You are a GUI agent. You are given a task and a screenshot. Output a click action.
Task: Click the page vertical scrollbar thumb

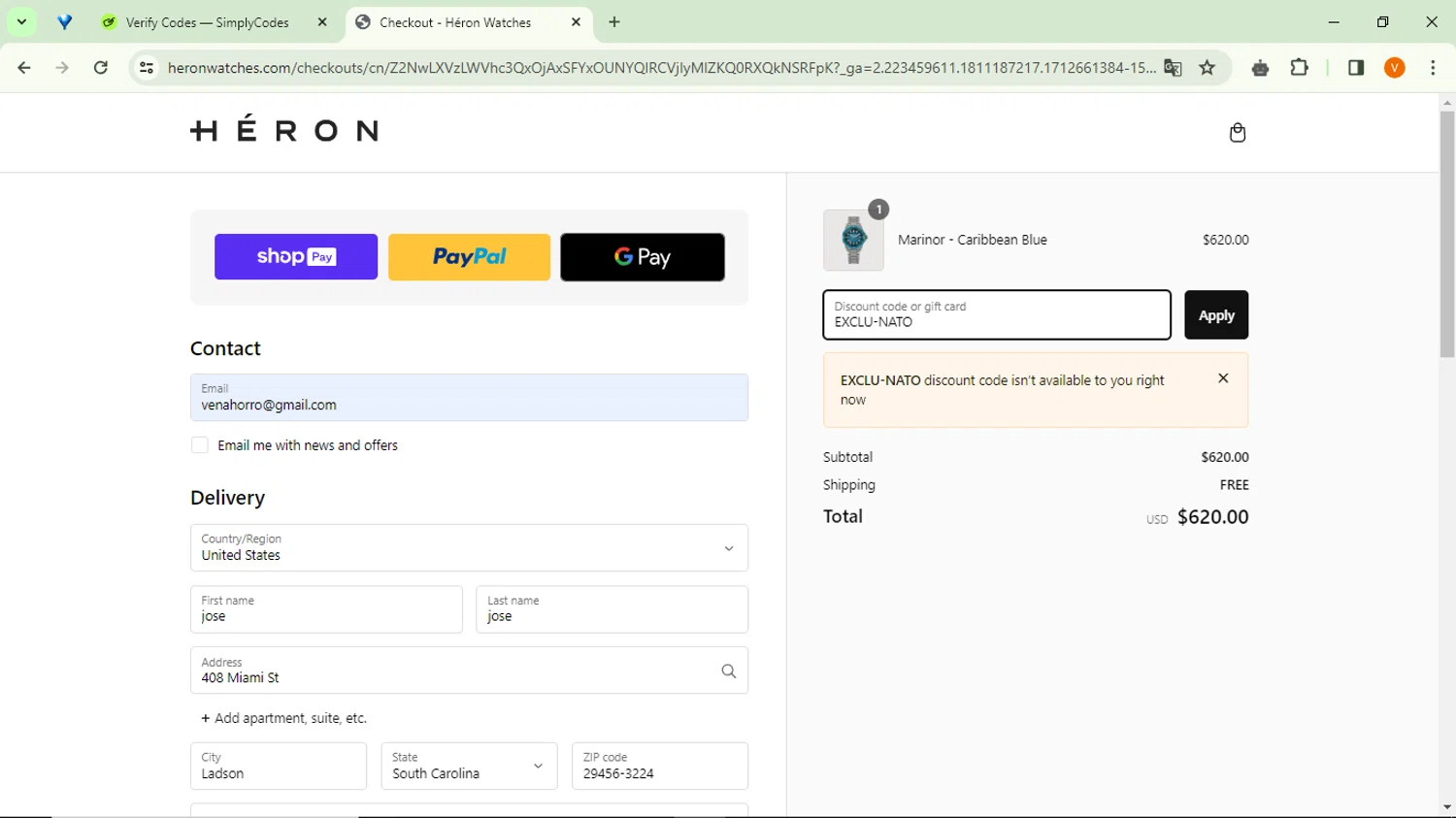[x=1447, y=234]
